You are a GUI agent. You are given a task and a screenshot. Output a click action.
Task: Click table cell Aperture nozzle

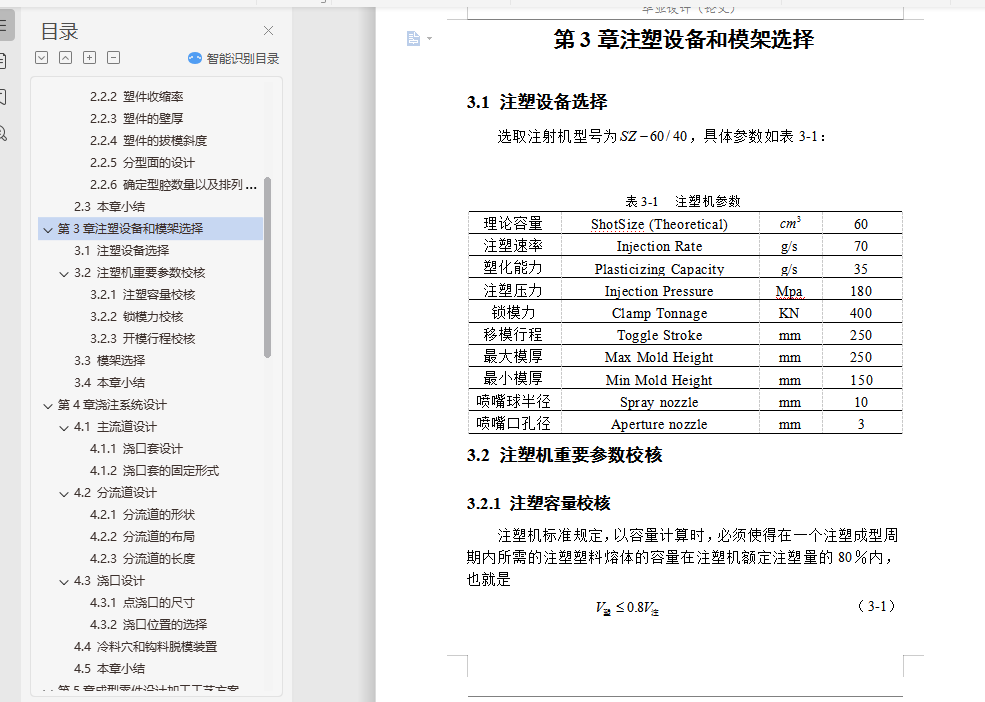(x=659, y=424)
